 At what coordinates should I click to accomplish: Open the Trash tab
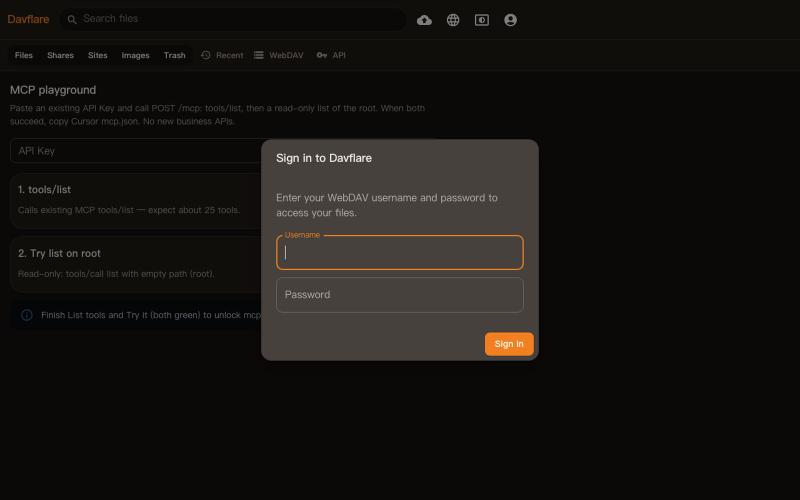(x=174, y=55)
